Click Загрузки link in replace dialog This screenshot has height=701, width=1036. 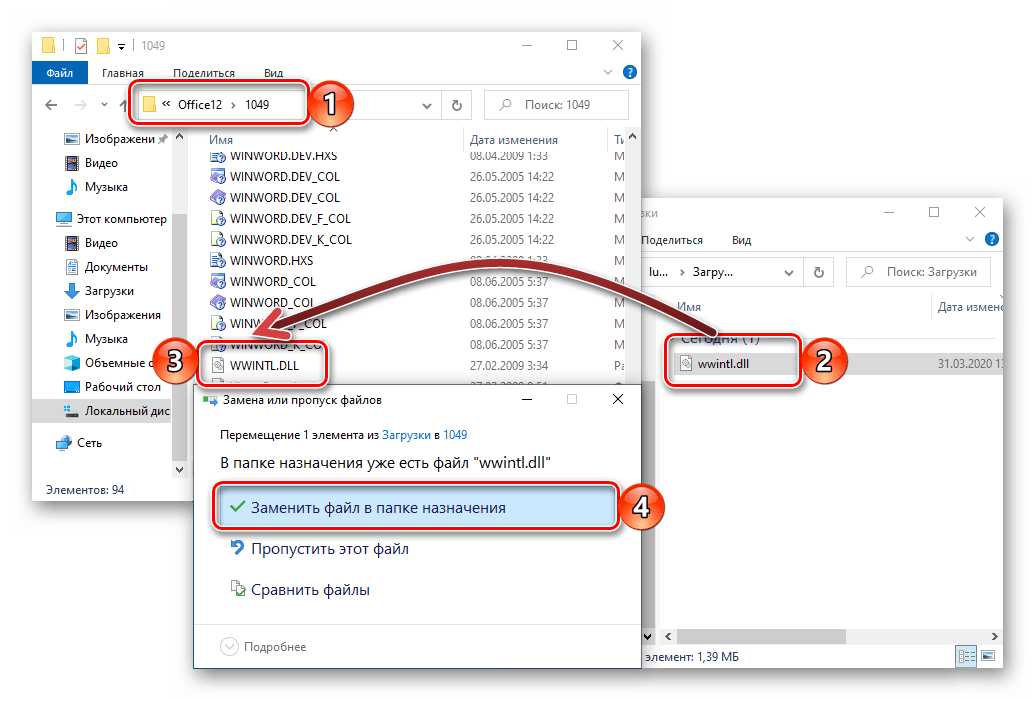(x=406, y=435)
